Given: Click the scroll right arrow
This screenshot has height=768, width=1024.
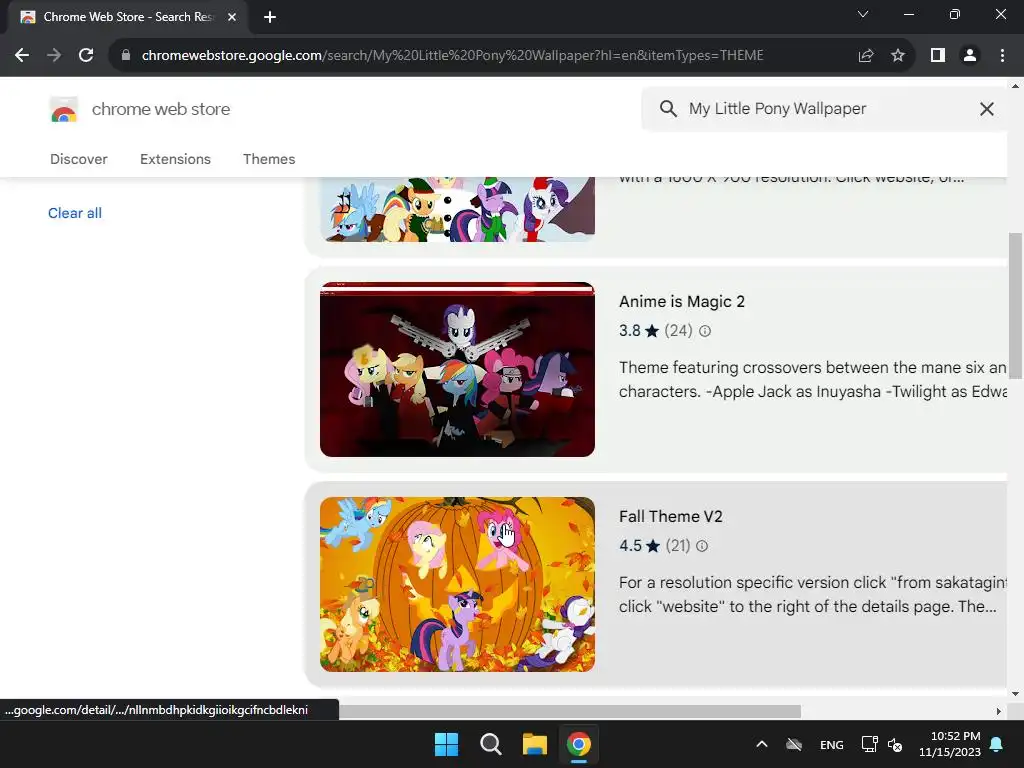Looking at the screenshot, I should (x=999, y=711).
